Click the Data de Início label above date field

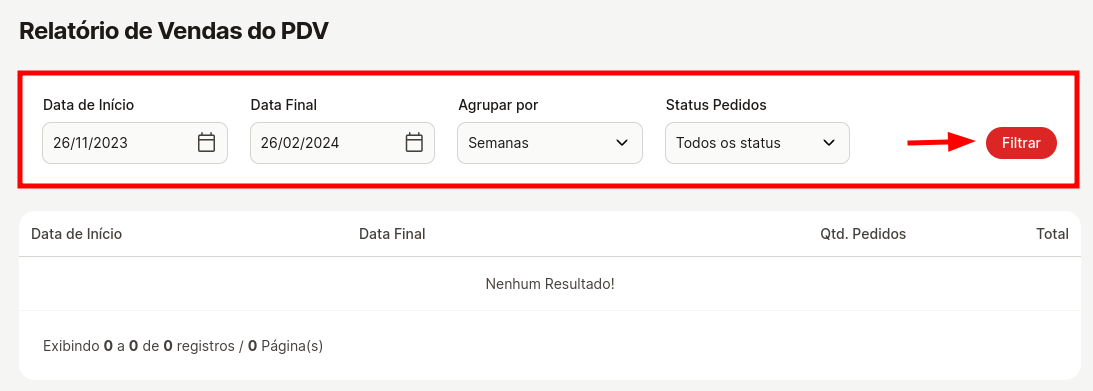[89, 105]
